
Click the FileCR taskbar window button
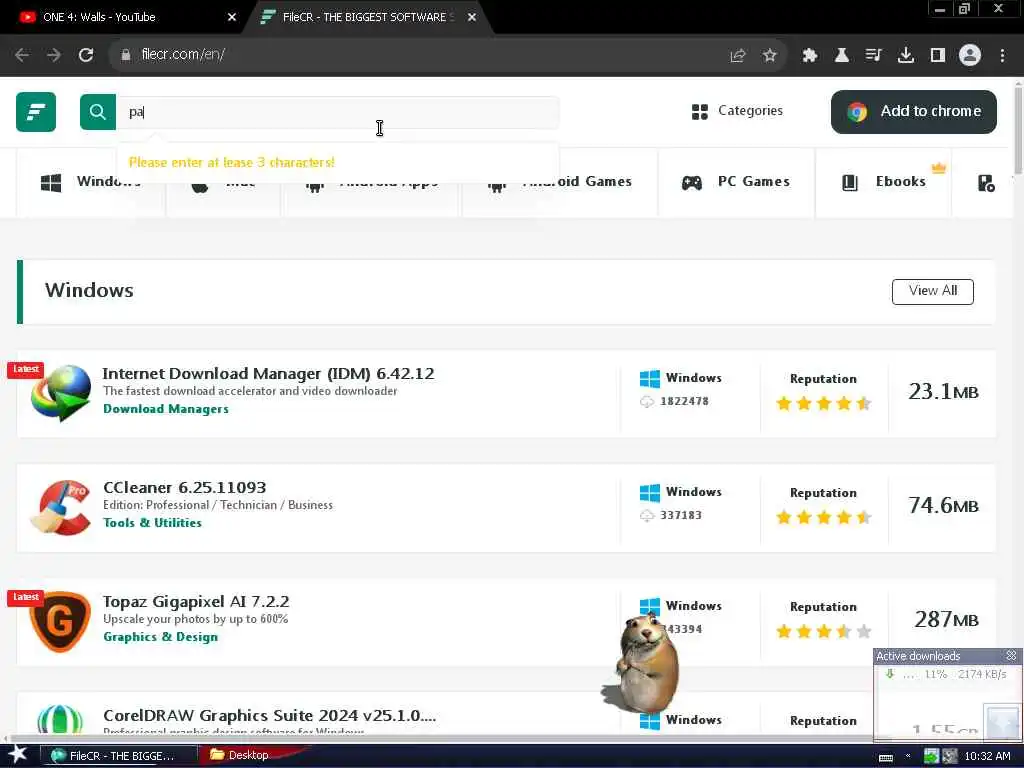point(118,756)
